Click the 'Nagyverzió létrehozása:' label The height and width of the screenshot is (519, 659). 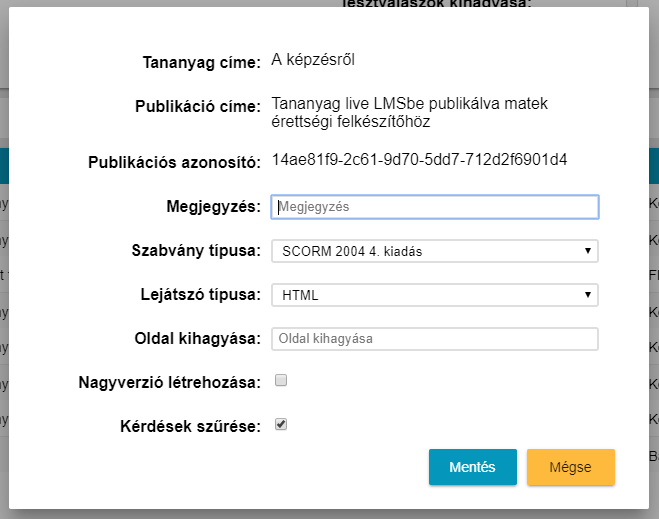coord(169,382)
